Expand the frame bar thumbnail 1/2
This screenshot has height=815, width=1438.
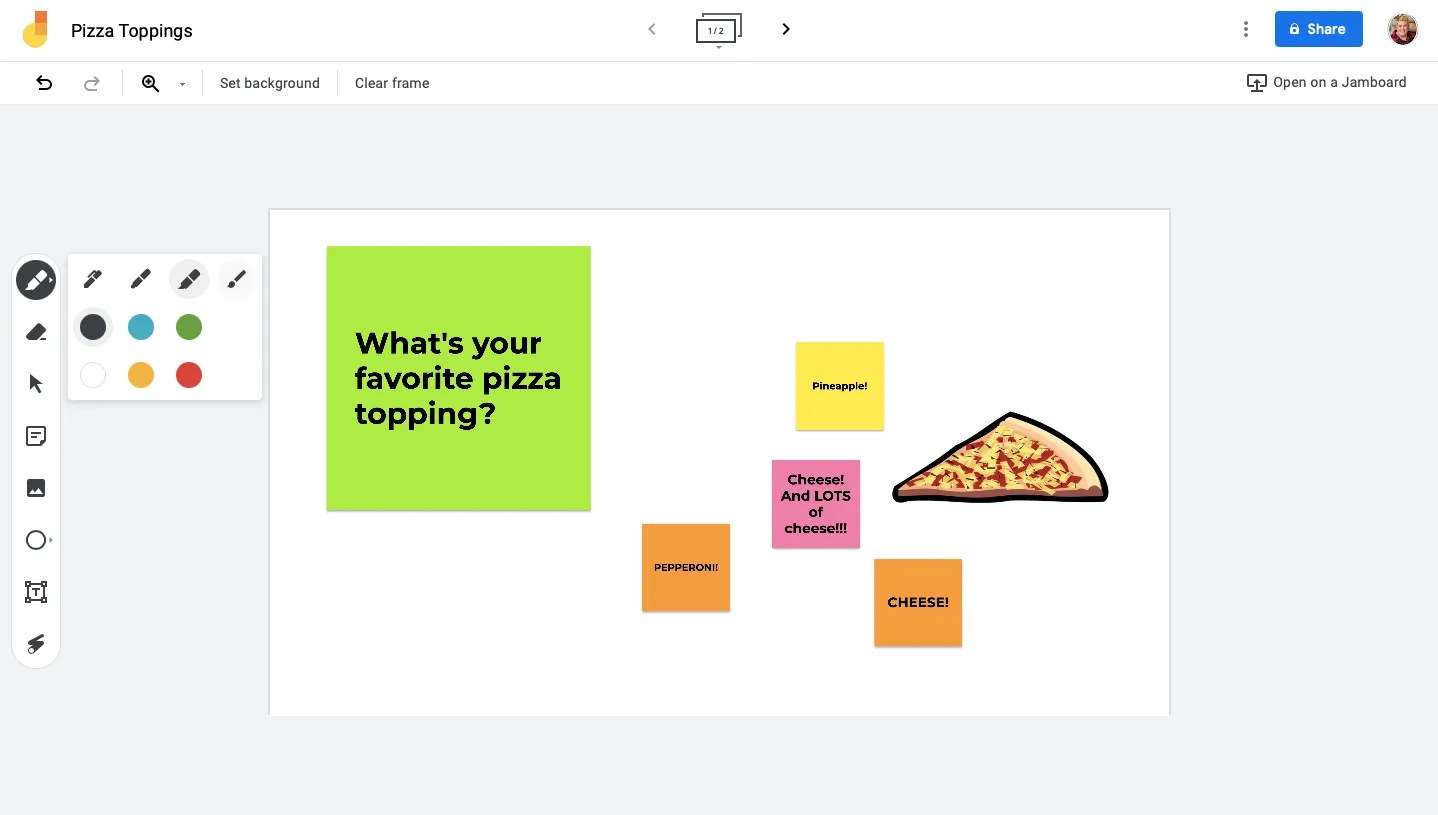tap(718, 31)
